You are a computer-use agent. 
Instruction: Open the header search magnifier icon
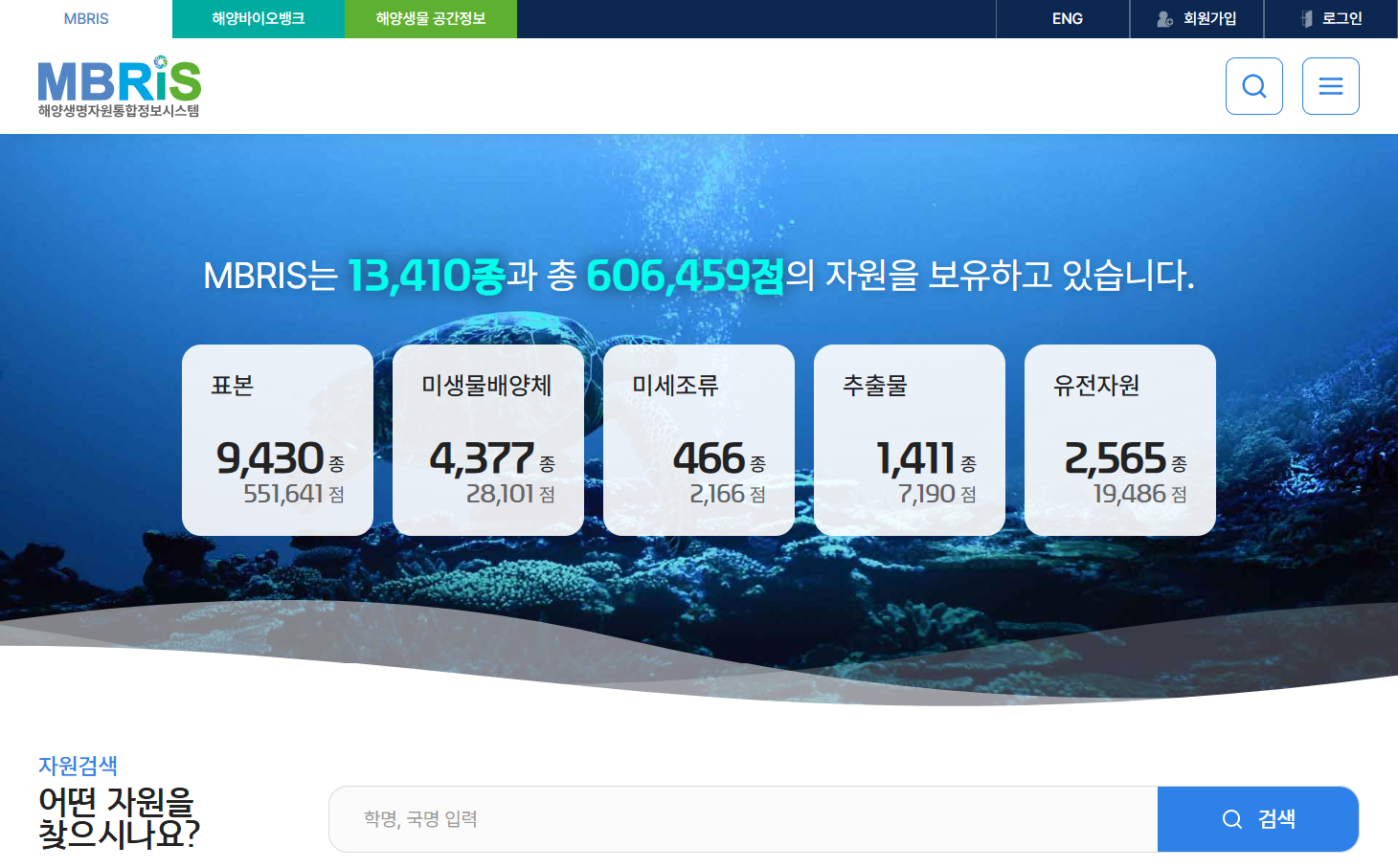tap(1253, 86)
